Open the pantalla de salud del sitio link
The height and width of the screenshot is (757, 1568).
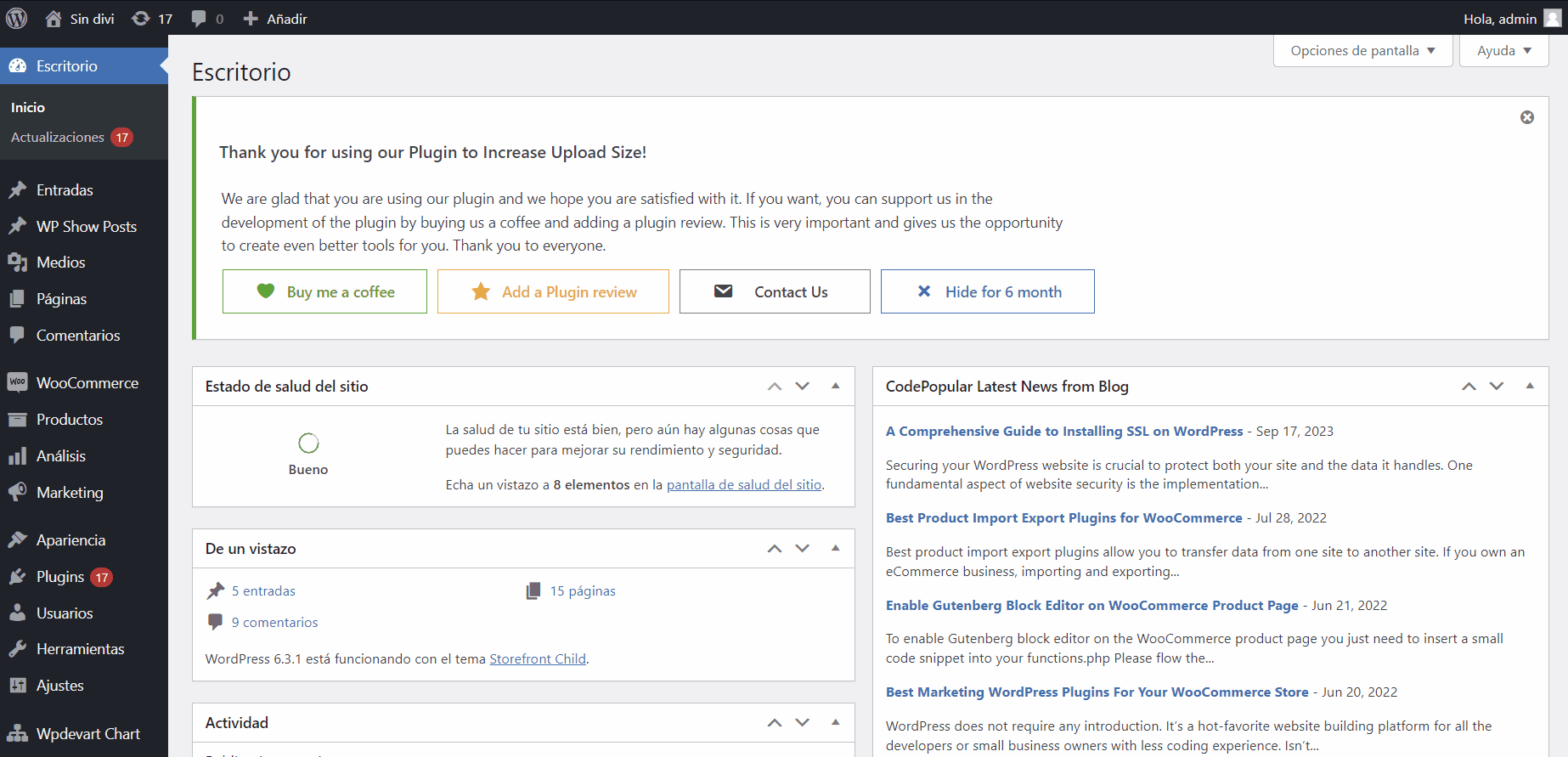click(x=744, y=485)
